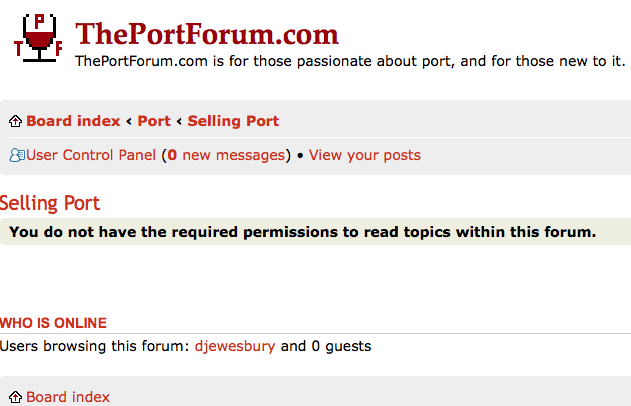Click the arrow separator before Selling Port

pyautogui.click(x=179, y=121)
